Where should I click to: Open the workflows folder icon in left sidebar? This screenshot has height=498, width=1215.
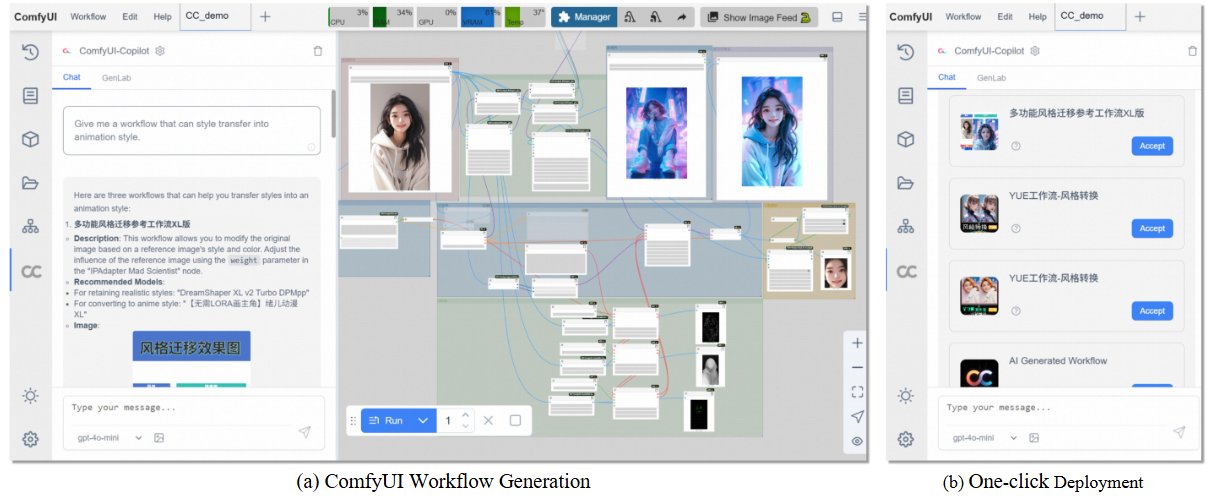(30, 183)
